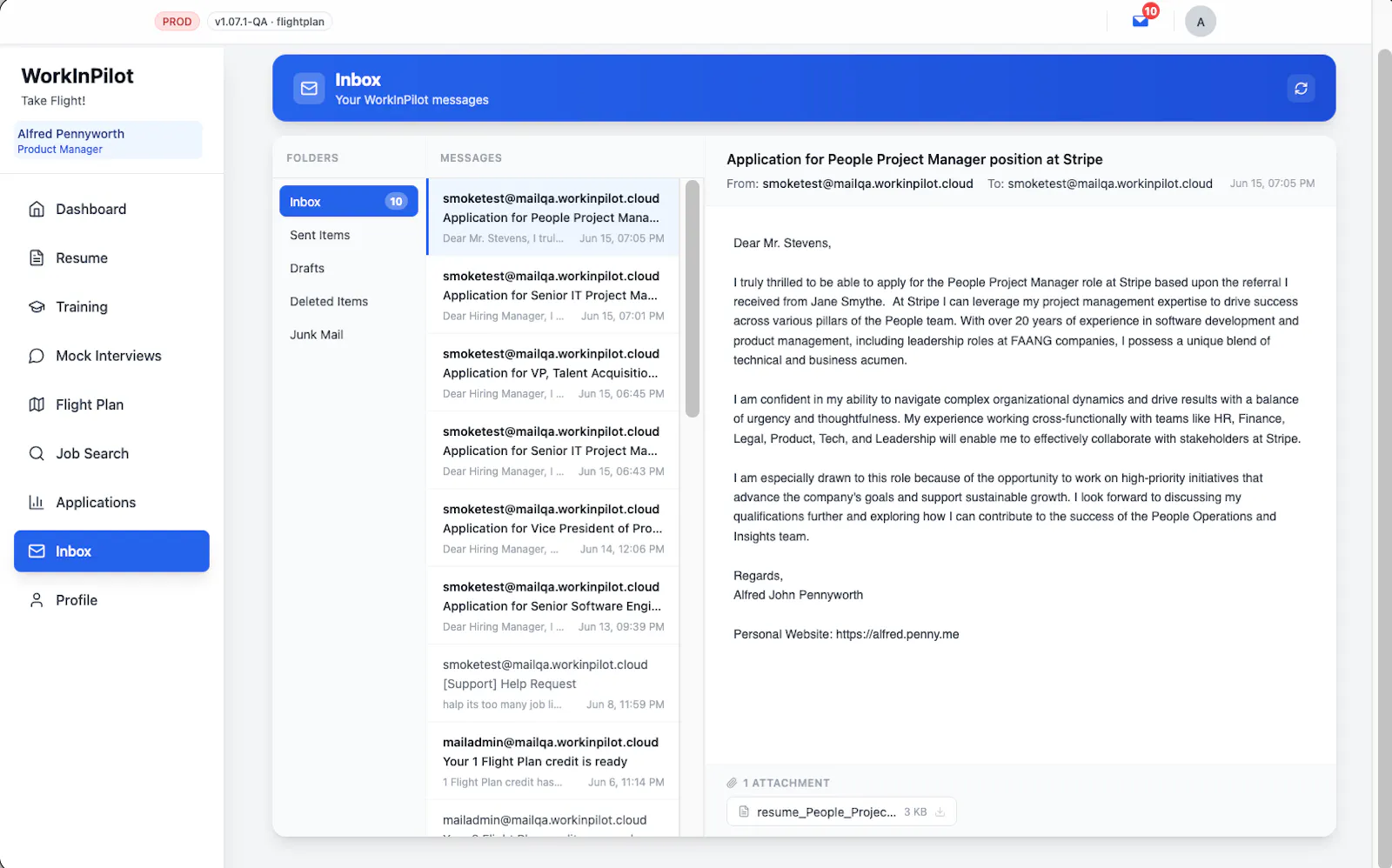1392x868 pixels.
Task: Open the Junk Mail folder
Action: [348, 334]
